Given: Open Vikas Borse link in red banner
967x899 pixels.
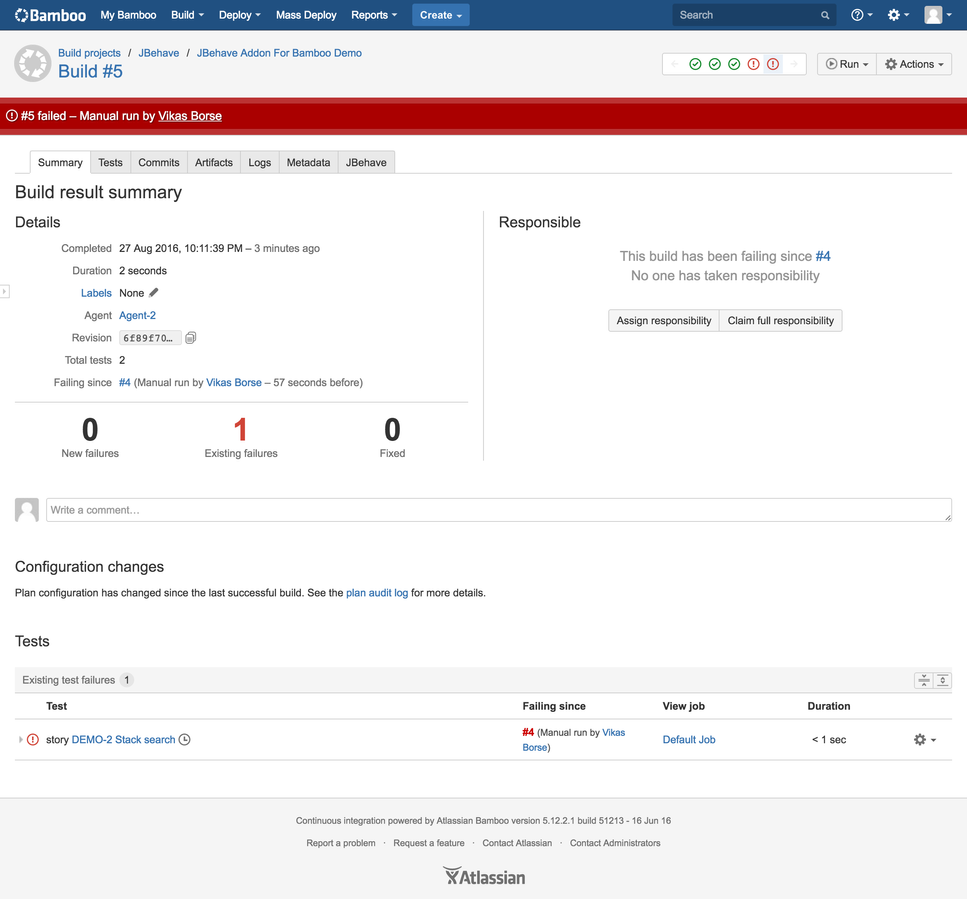Looking at the screenshot, I should (x=190, y=116).
